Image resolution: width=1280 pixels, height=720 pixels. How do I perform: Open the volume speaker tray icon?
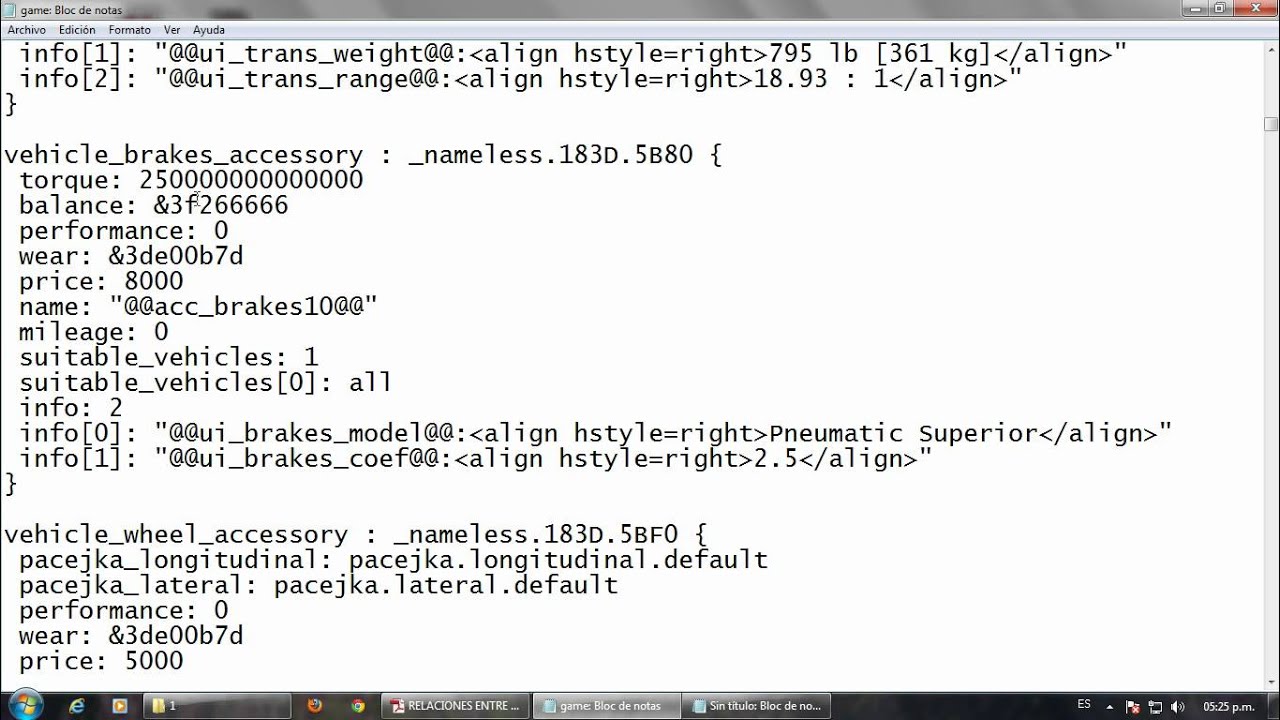pos(1177,706)
